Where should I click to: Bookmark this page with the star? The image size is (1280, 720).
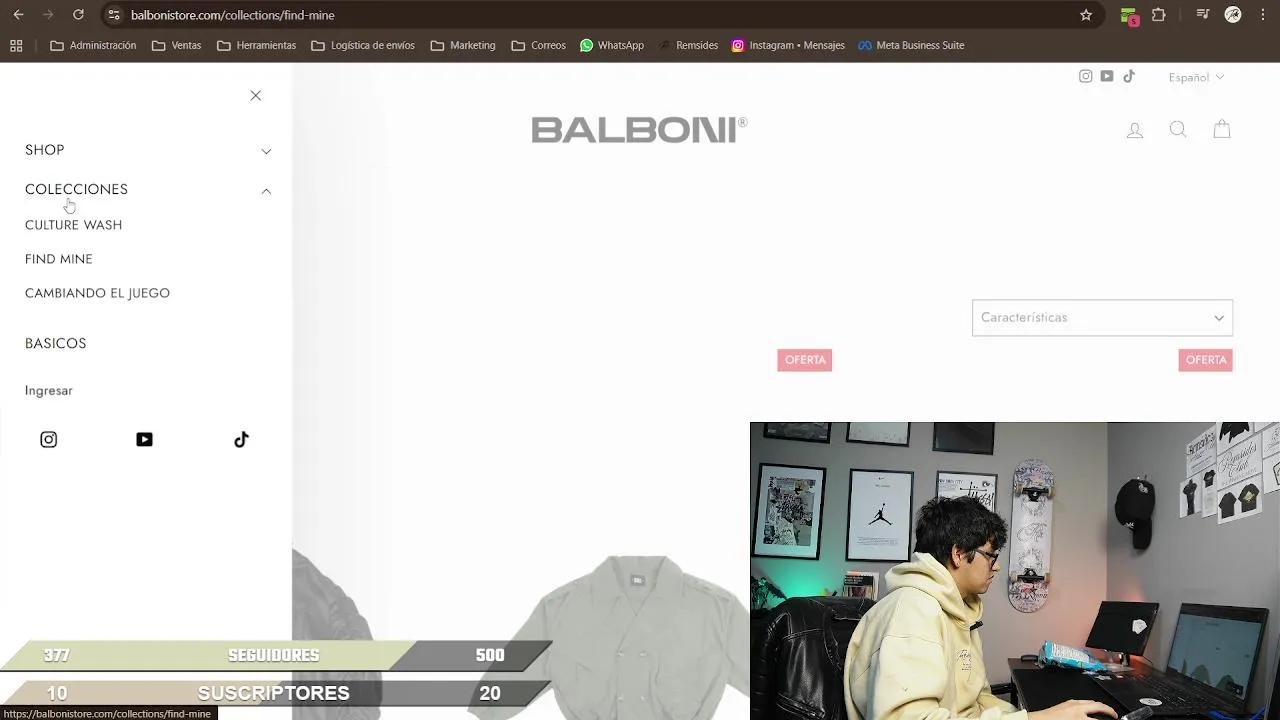coord(1086,15)
